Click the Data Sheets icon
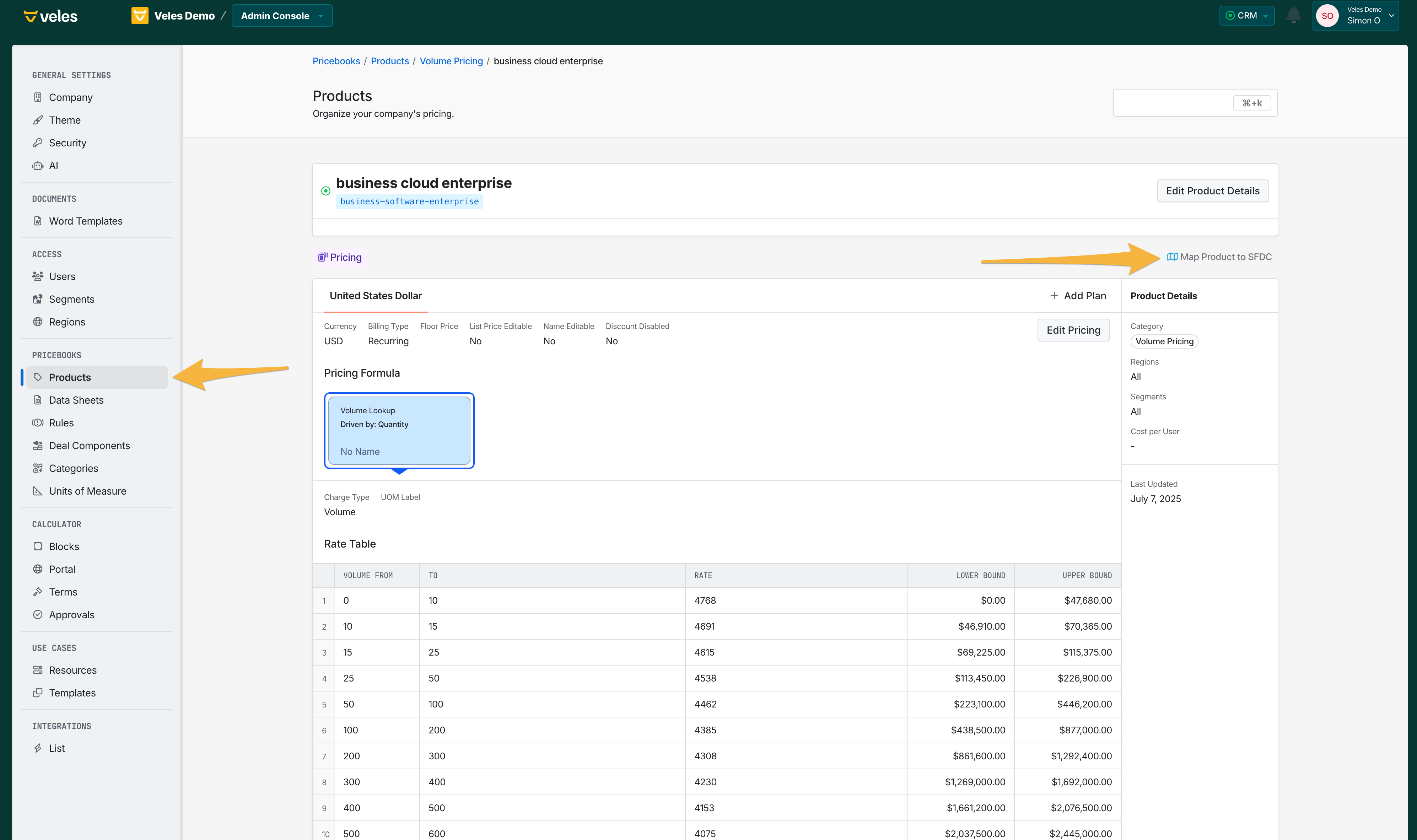The width and height of the screenshot is (1417, 840). pos(38,400)
